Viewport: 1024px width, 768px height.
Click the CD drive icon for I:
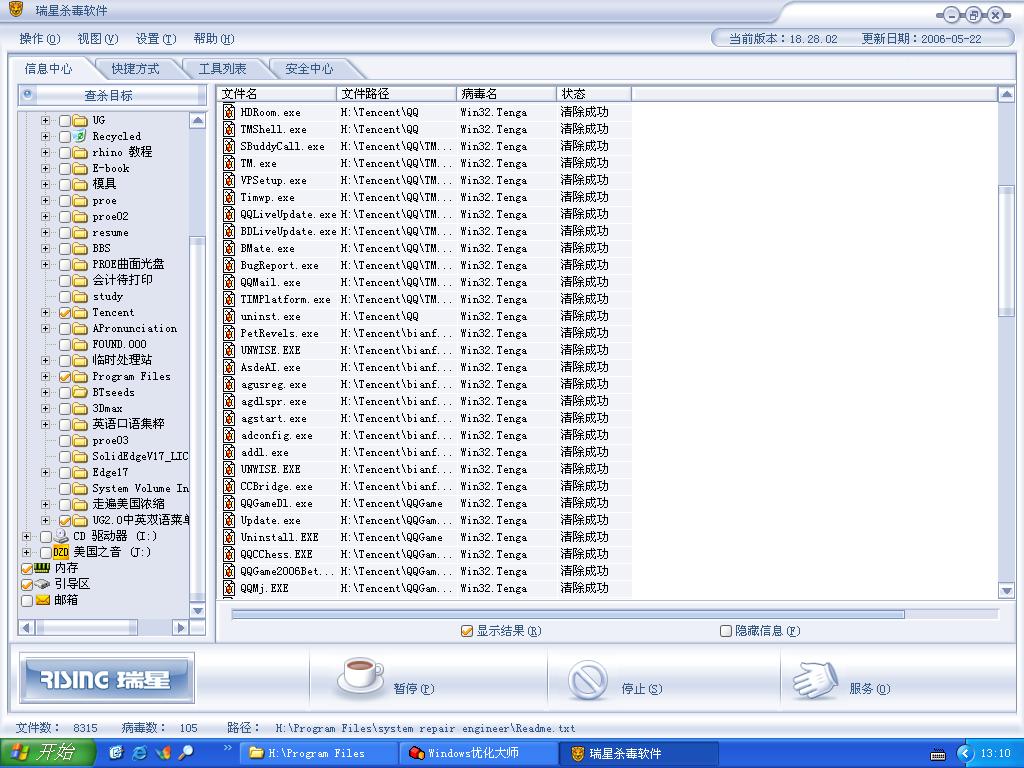(x=61, y=536)
